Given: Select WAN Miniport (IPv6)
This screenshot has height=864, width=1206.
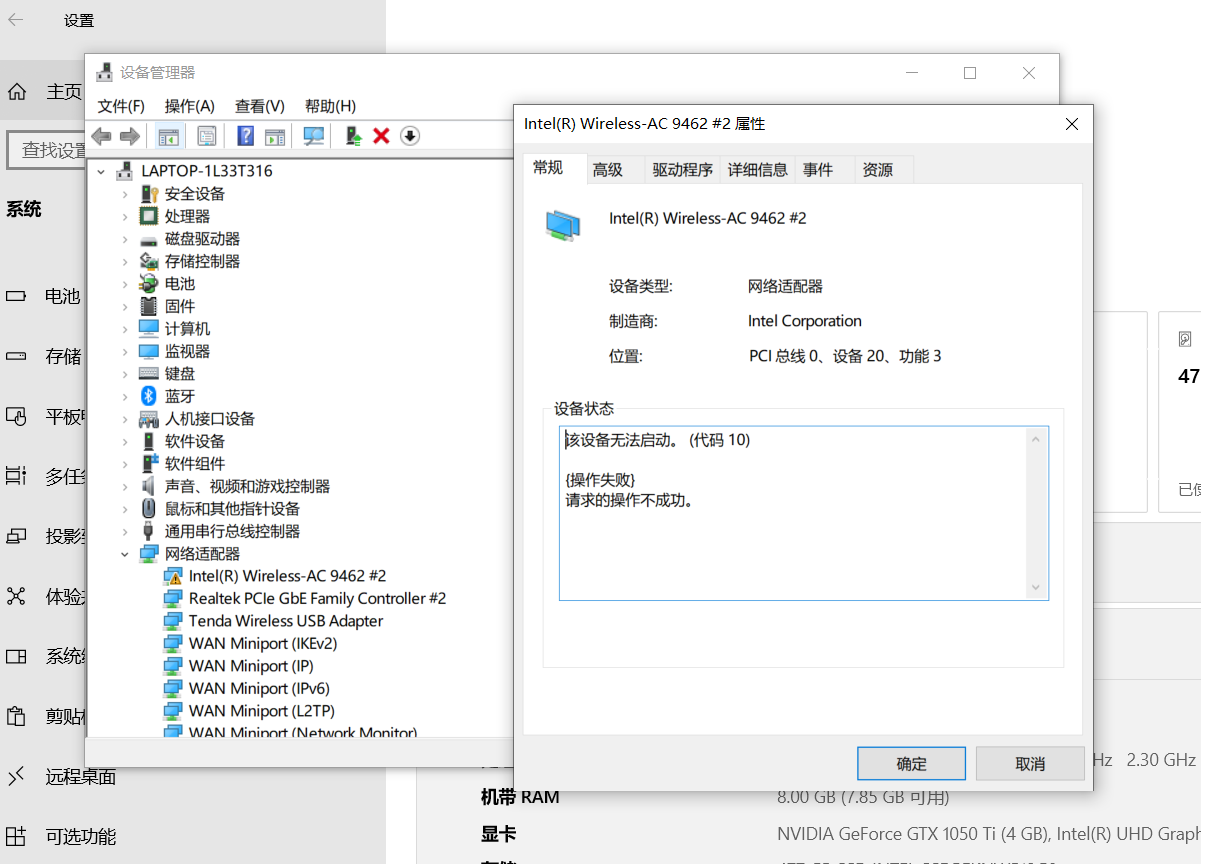Looking at the screenshot, I should [259, 688].
